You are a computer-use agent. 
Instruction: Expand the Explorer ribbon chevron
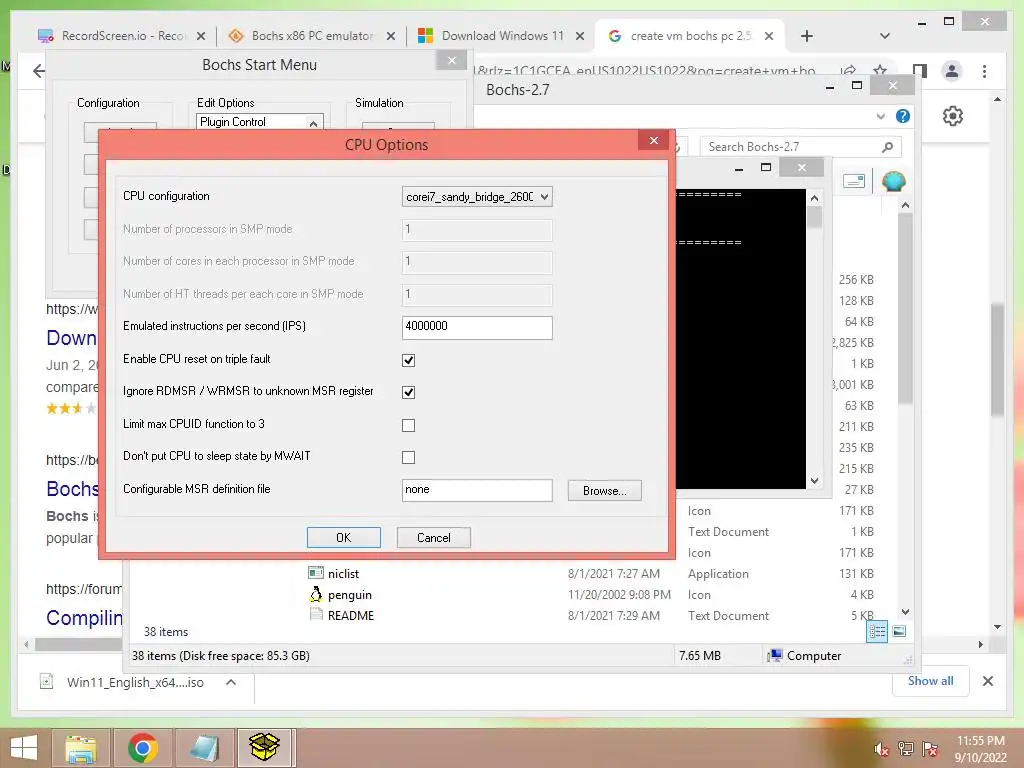pos(880,116)
